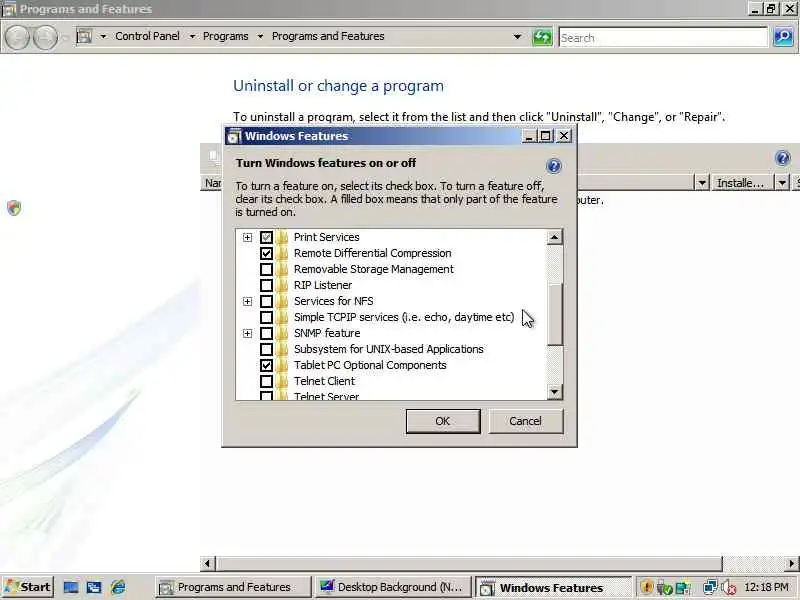Viewport: 800px width, 600px height.
Task: Expand the SNMP feature node
Action: click(247, 334)
